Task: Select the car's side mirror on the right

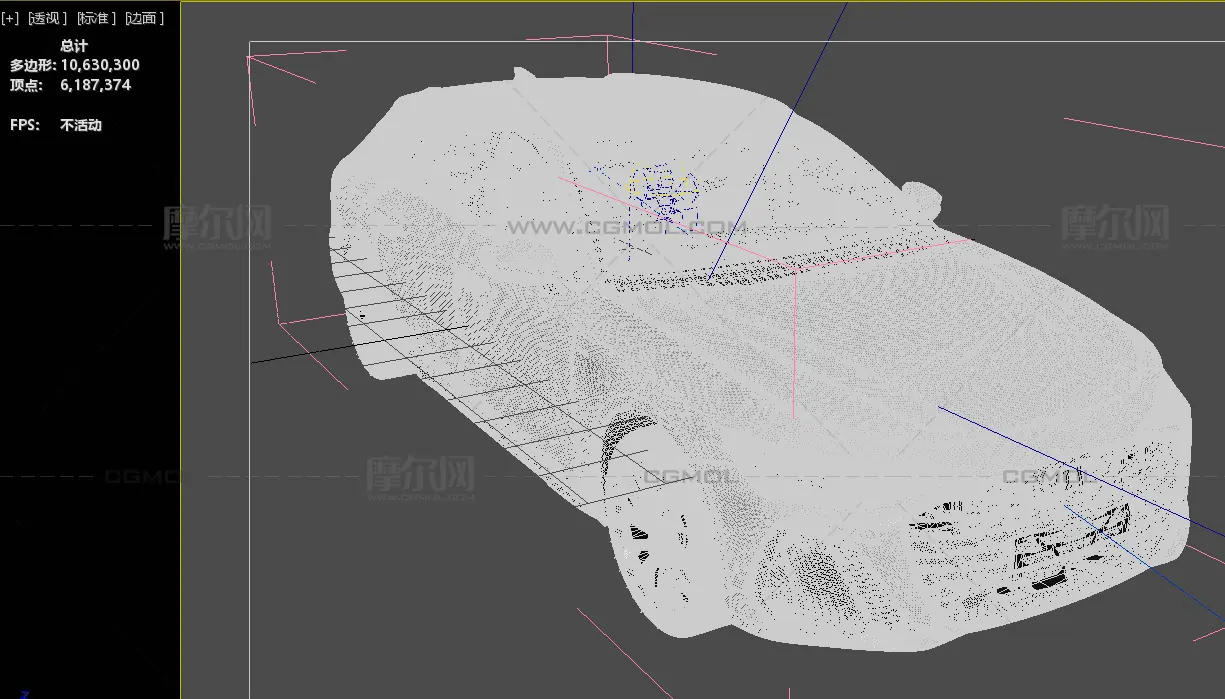Action: (922, 197)
